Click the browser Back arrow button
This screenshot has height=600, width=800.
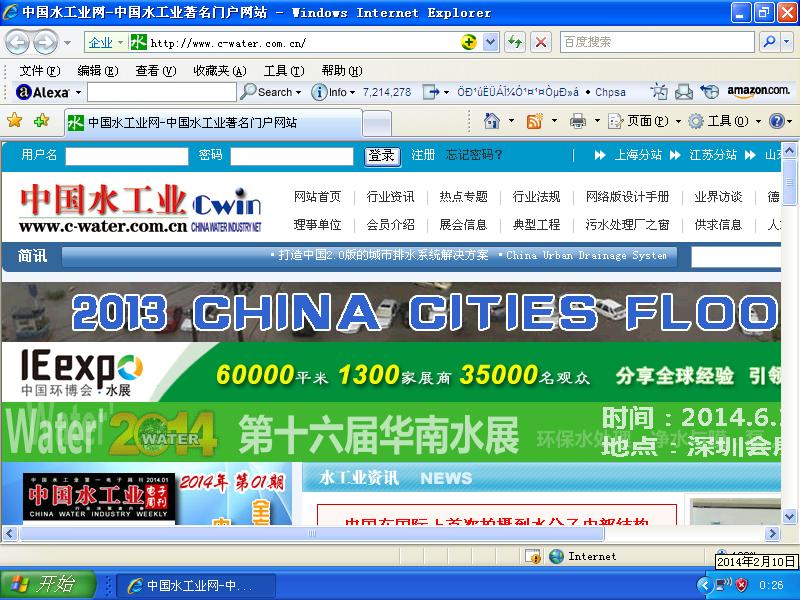(17, 42)
